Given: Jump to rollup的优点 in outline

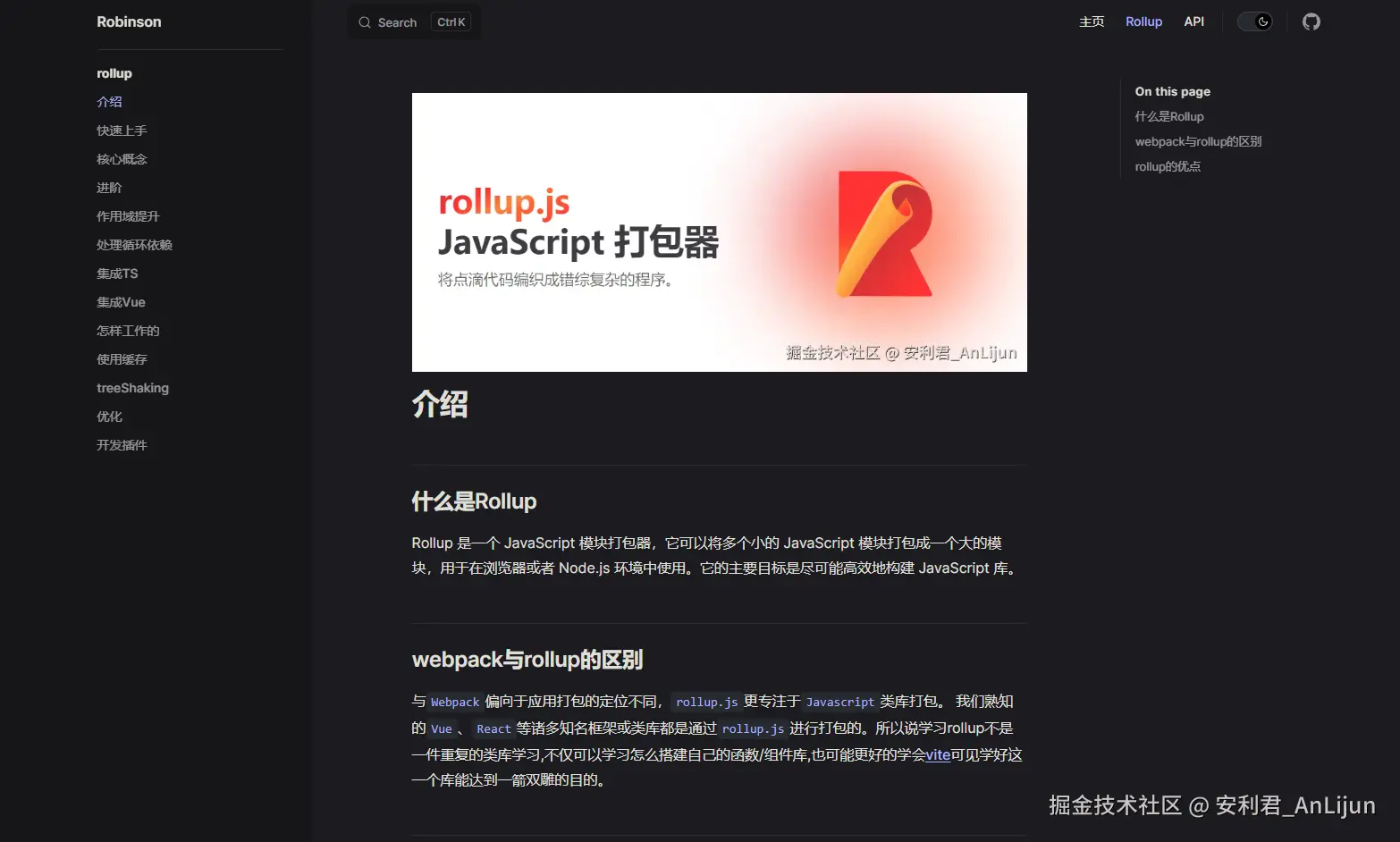Looking at the screenshot, I should 1168,166.
